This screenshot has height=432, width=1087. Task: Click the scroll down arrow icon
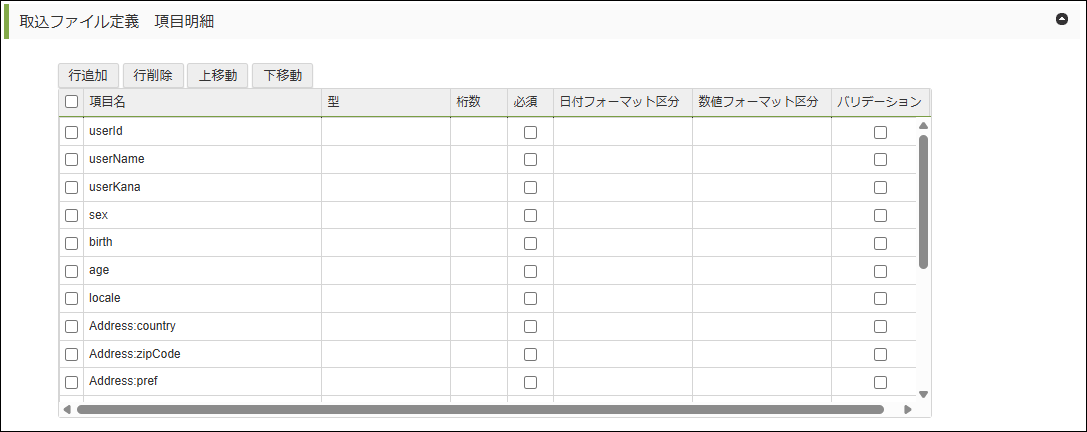[923, 394]
